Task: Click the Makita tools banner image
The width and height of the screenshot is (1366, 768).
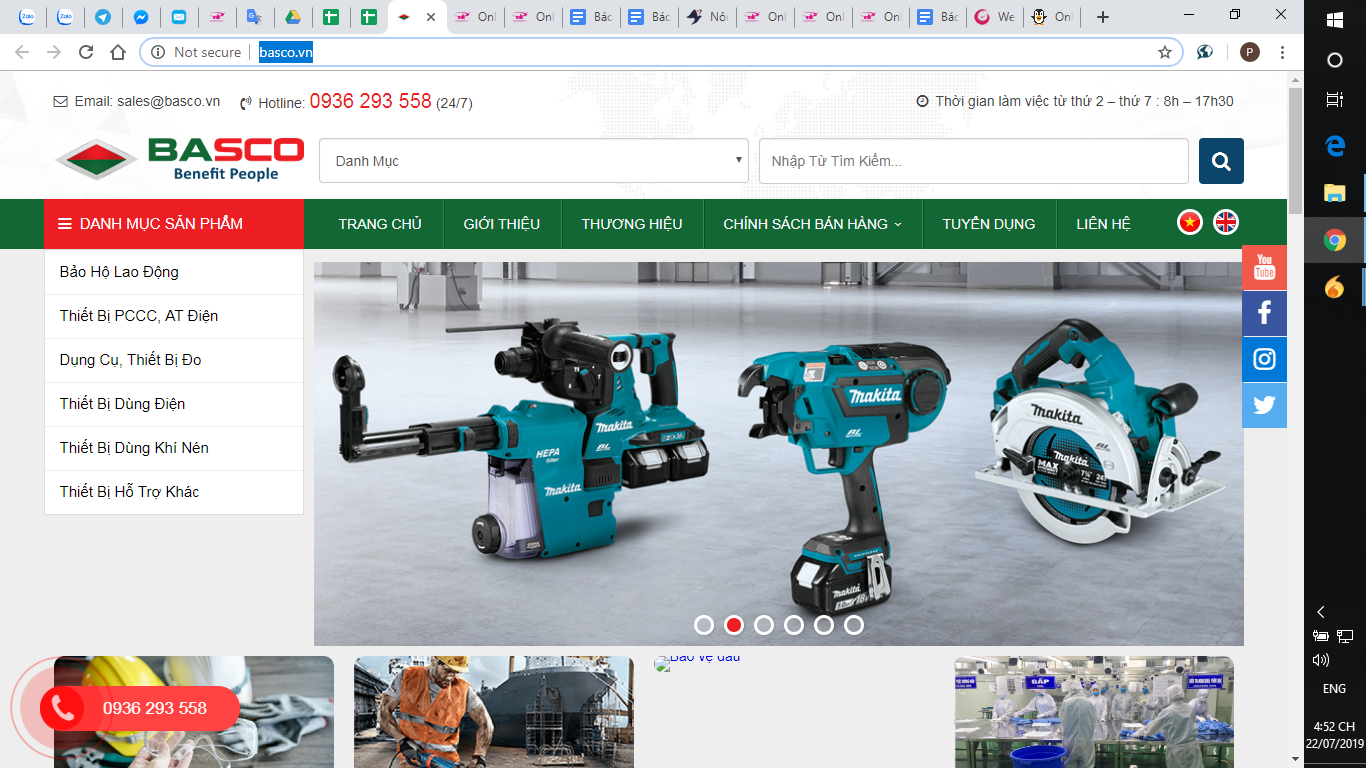Action: 779,453
